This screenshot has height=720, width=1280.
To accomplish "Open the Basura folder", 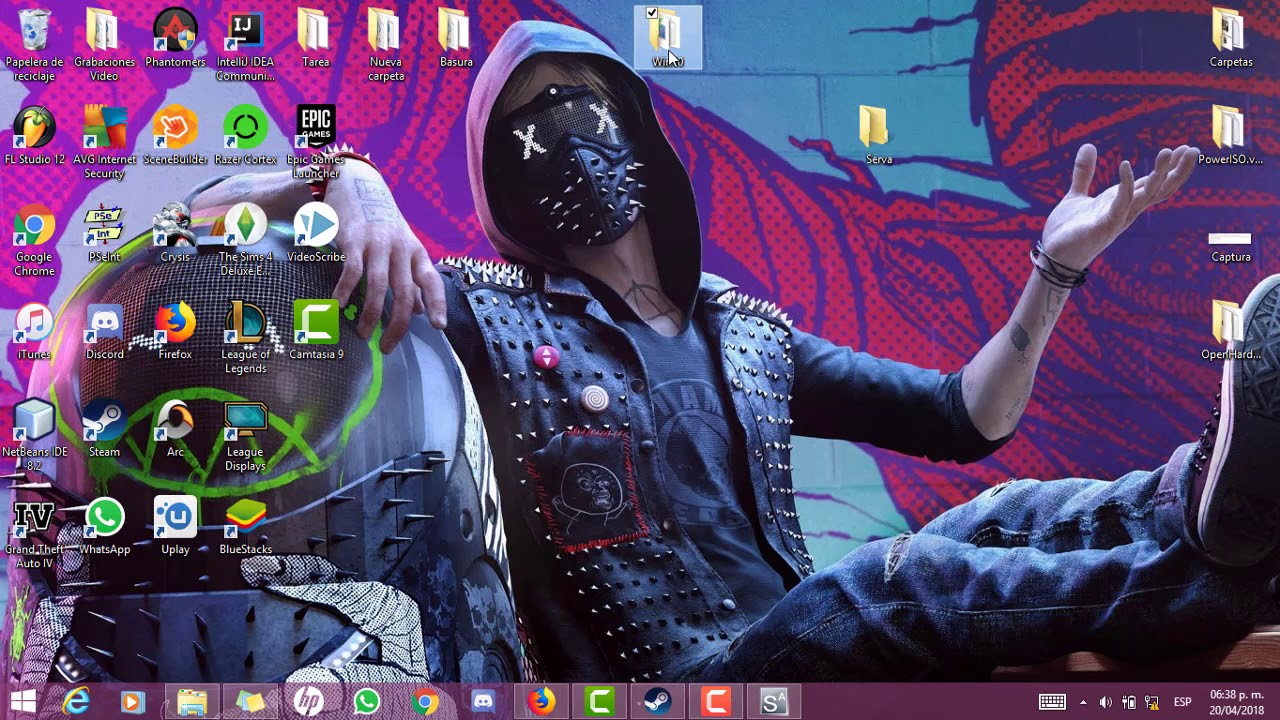I will pyautogui.click(x=456, y=38).
